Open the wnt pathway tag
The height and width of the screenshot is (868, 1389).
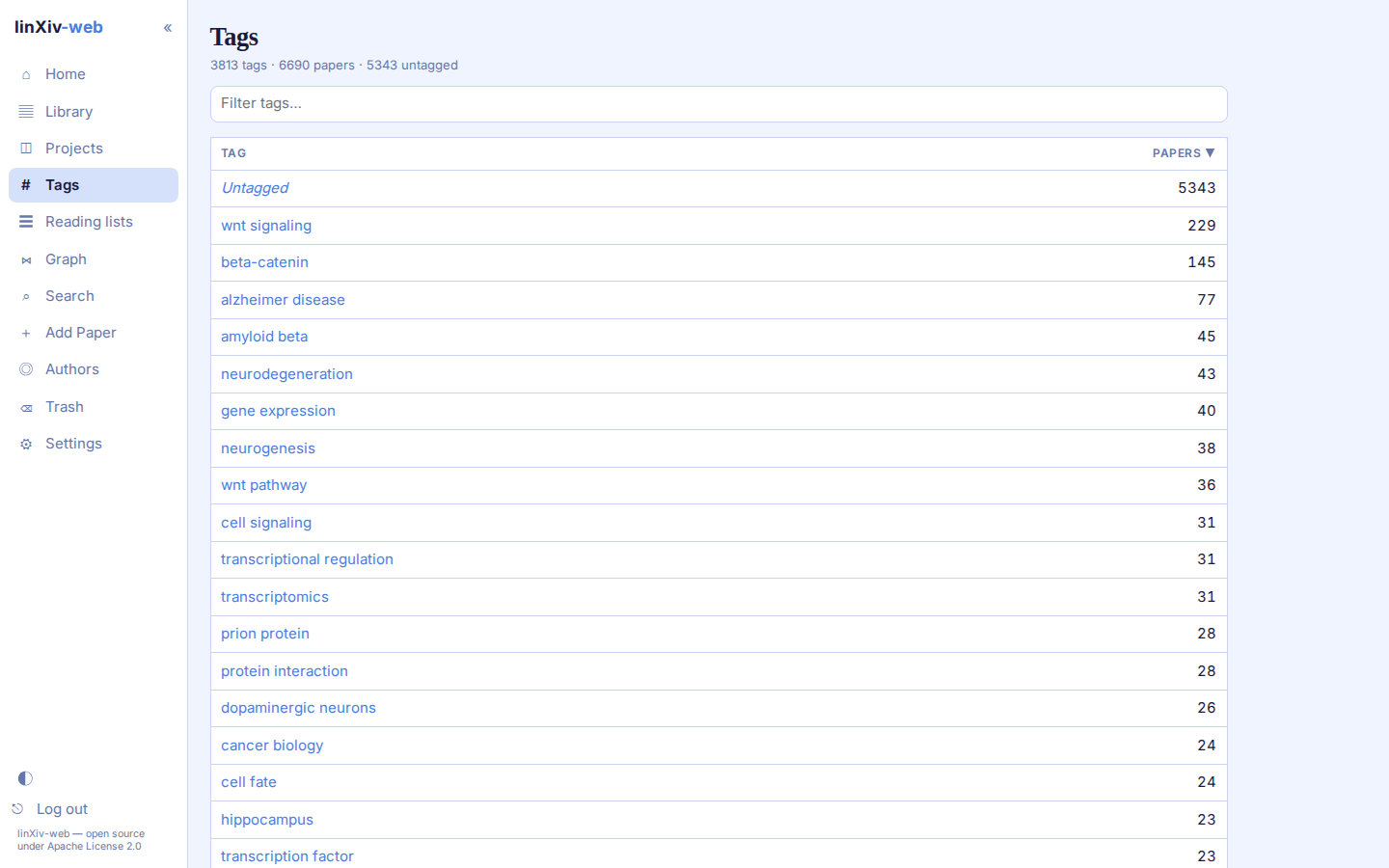tap(263, 485)
